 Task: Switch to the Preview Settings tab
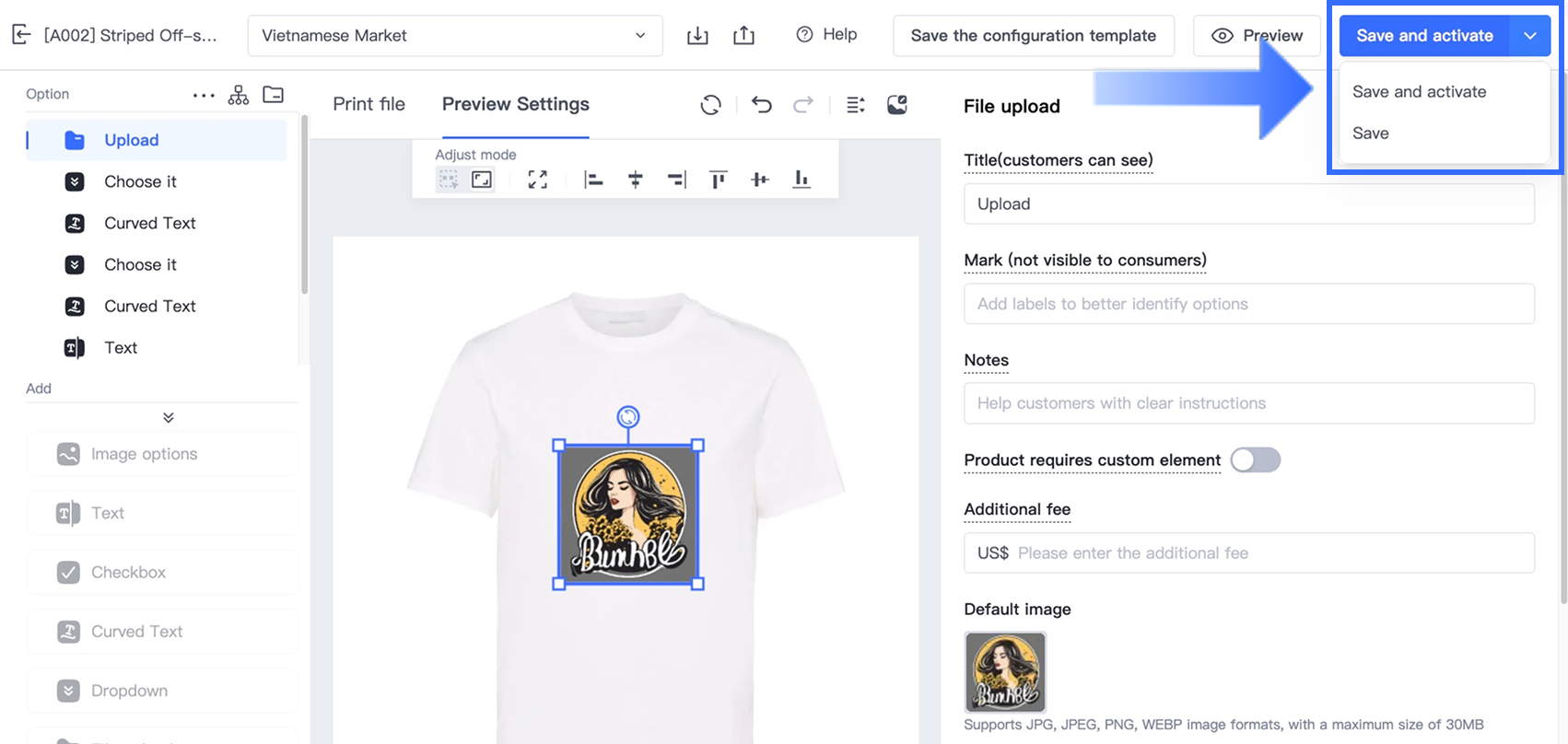click(x=516, y=104)
